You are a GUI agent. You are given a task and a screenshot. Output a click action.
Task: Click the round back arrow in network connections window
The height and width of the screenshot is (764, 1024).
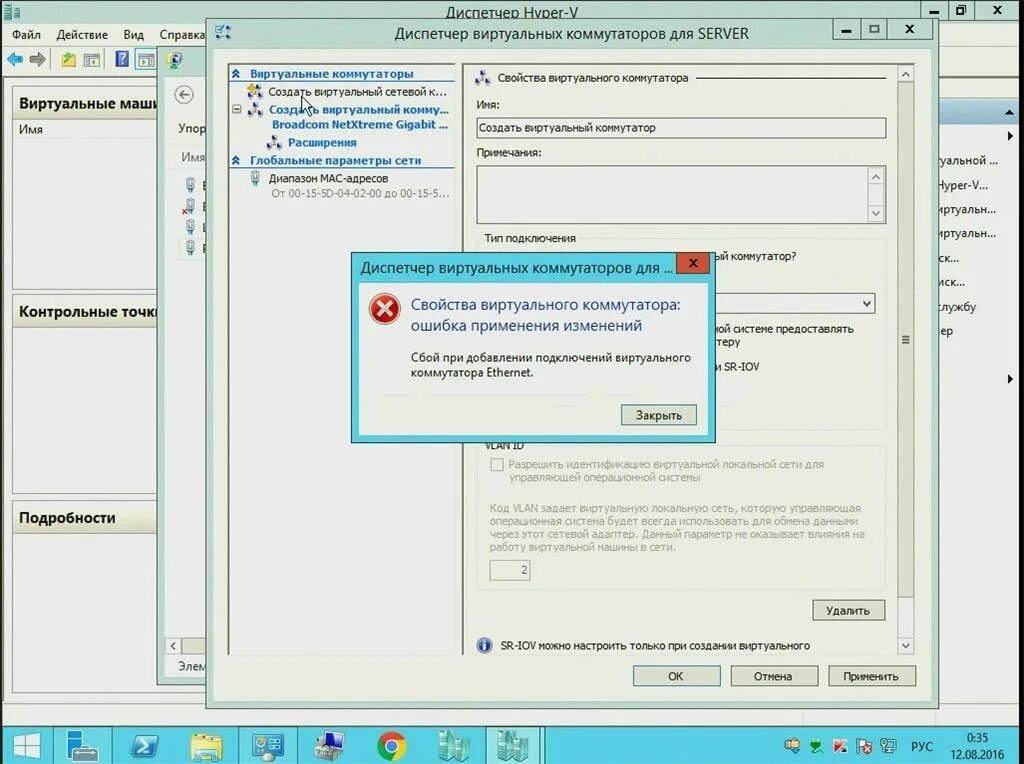coord(184,95)
